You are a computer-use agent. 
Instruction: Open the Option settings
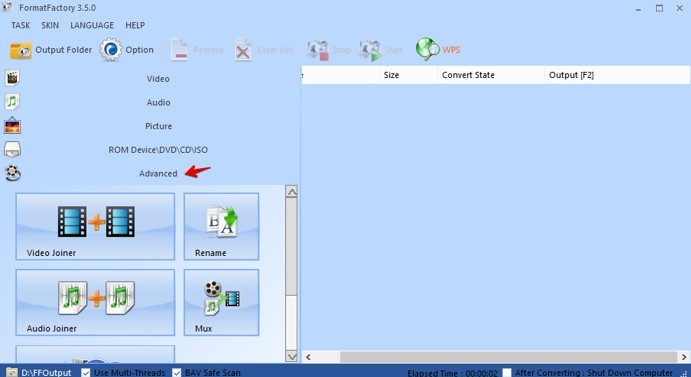127,50
